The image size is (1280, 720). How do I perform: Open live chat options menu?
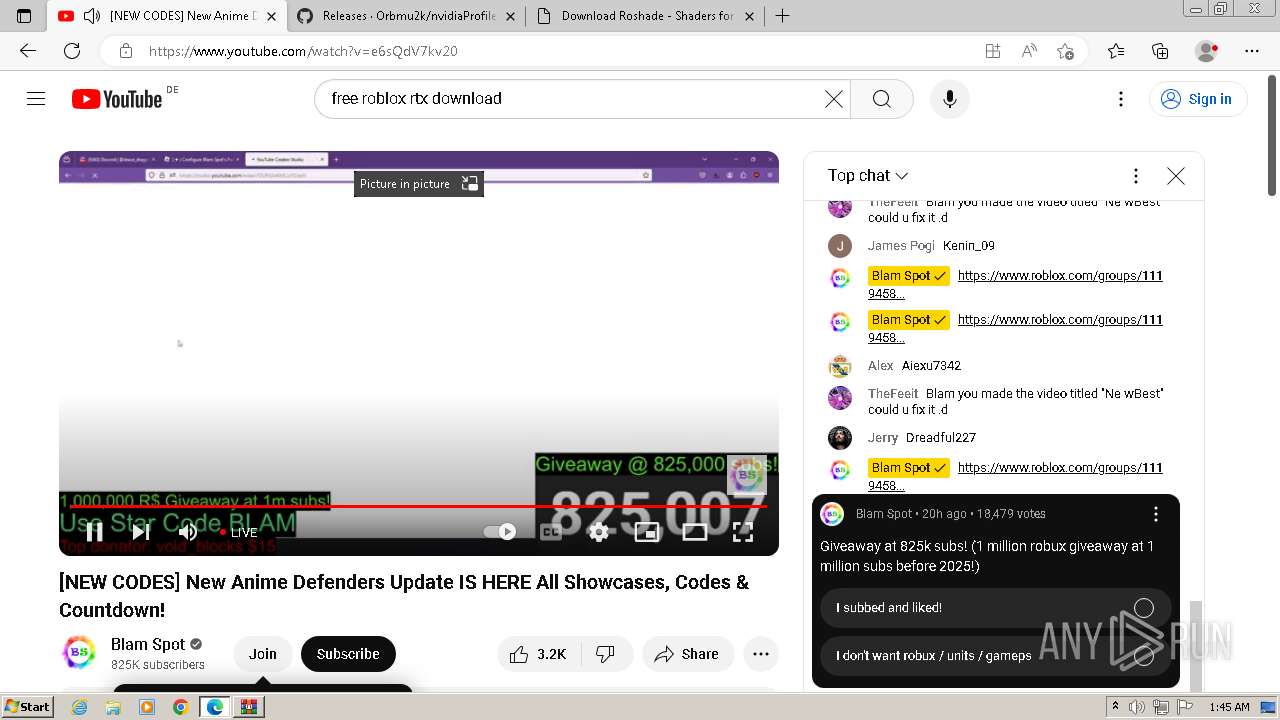[x=1135, y=176]
